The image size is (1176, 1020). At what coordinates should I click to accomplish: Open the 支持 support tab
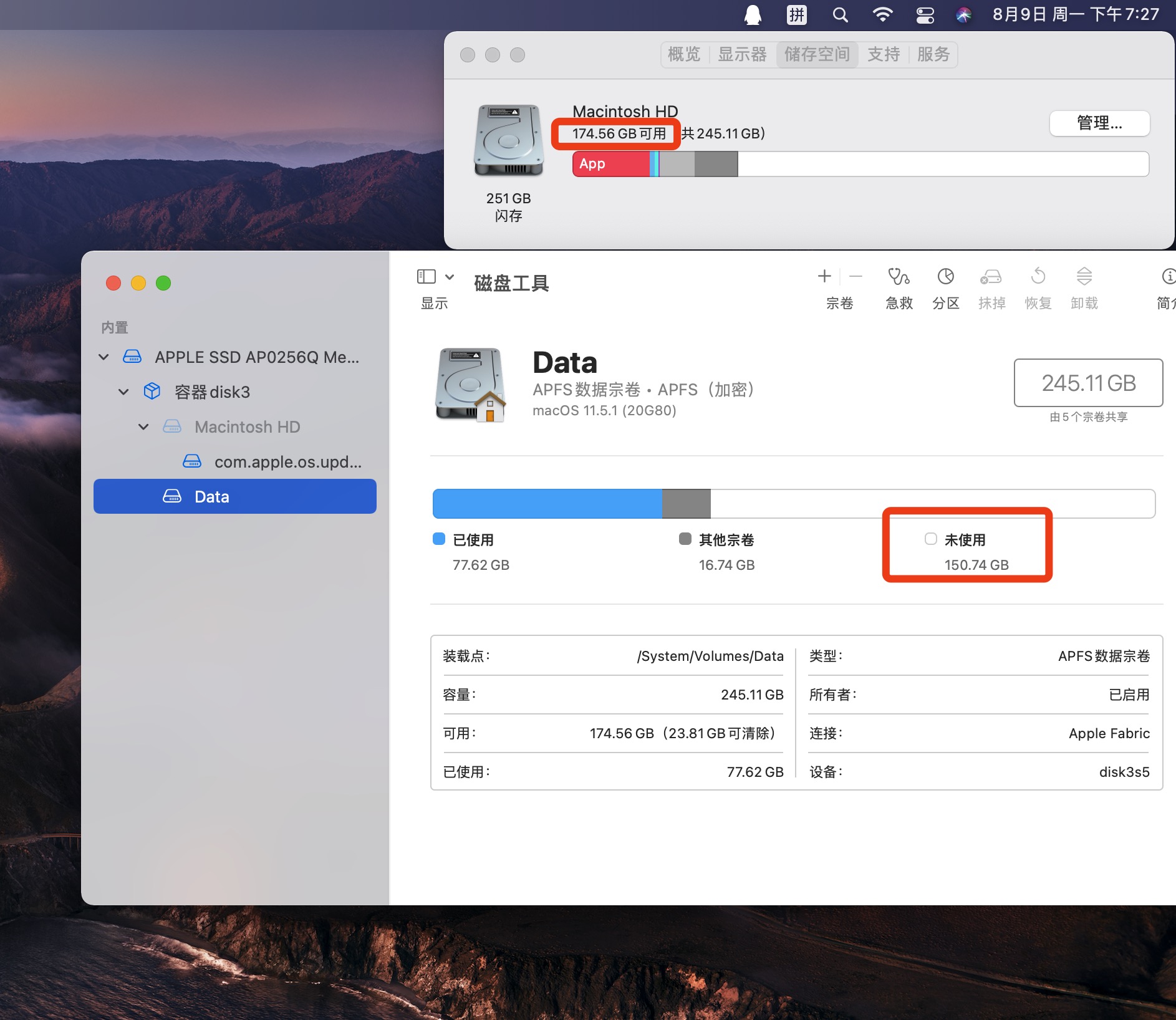tap(884, 55)
